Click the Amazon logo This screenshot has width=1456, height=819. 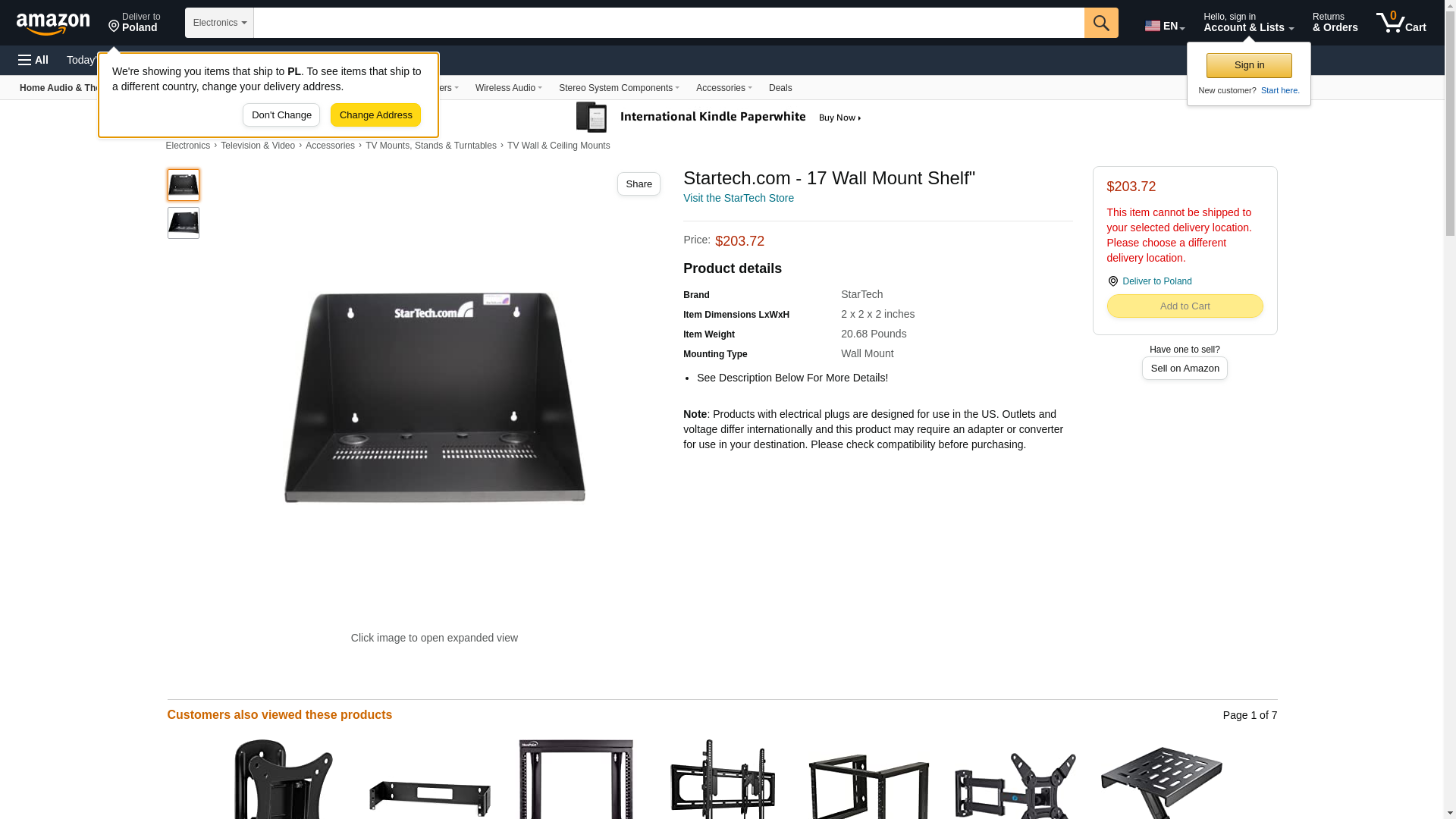coord(53,24)
